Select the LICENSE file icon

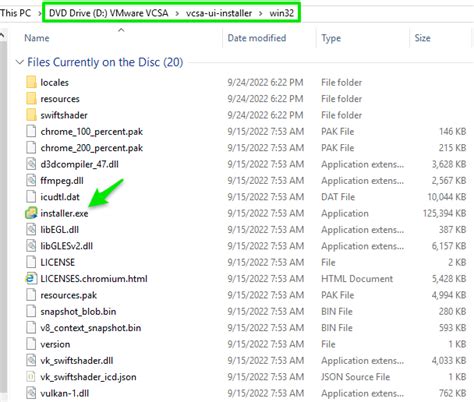[x=31, y=262]
